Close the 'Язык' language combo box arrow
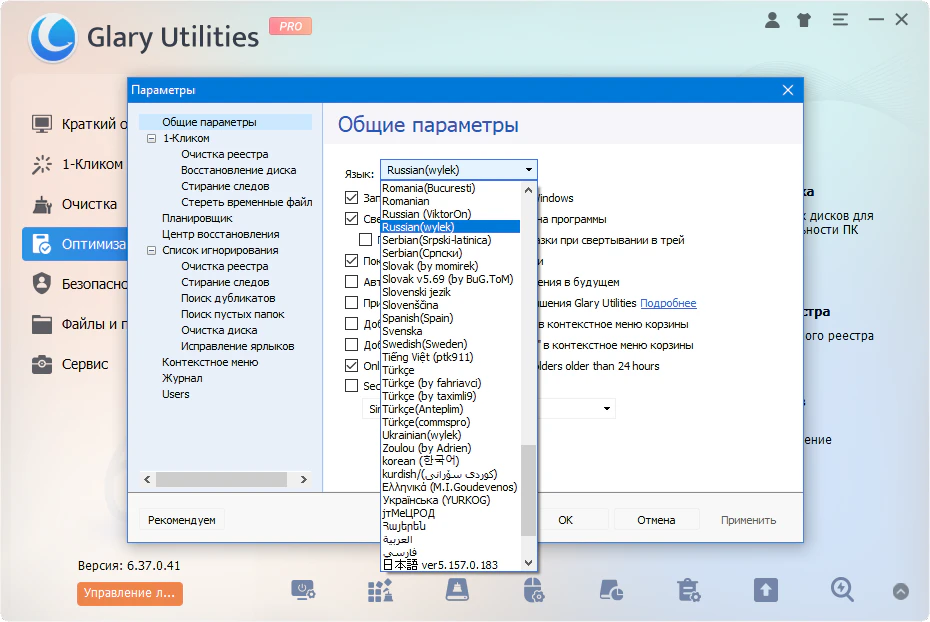 [x=529, y=170]
